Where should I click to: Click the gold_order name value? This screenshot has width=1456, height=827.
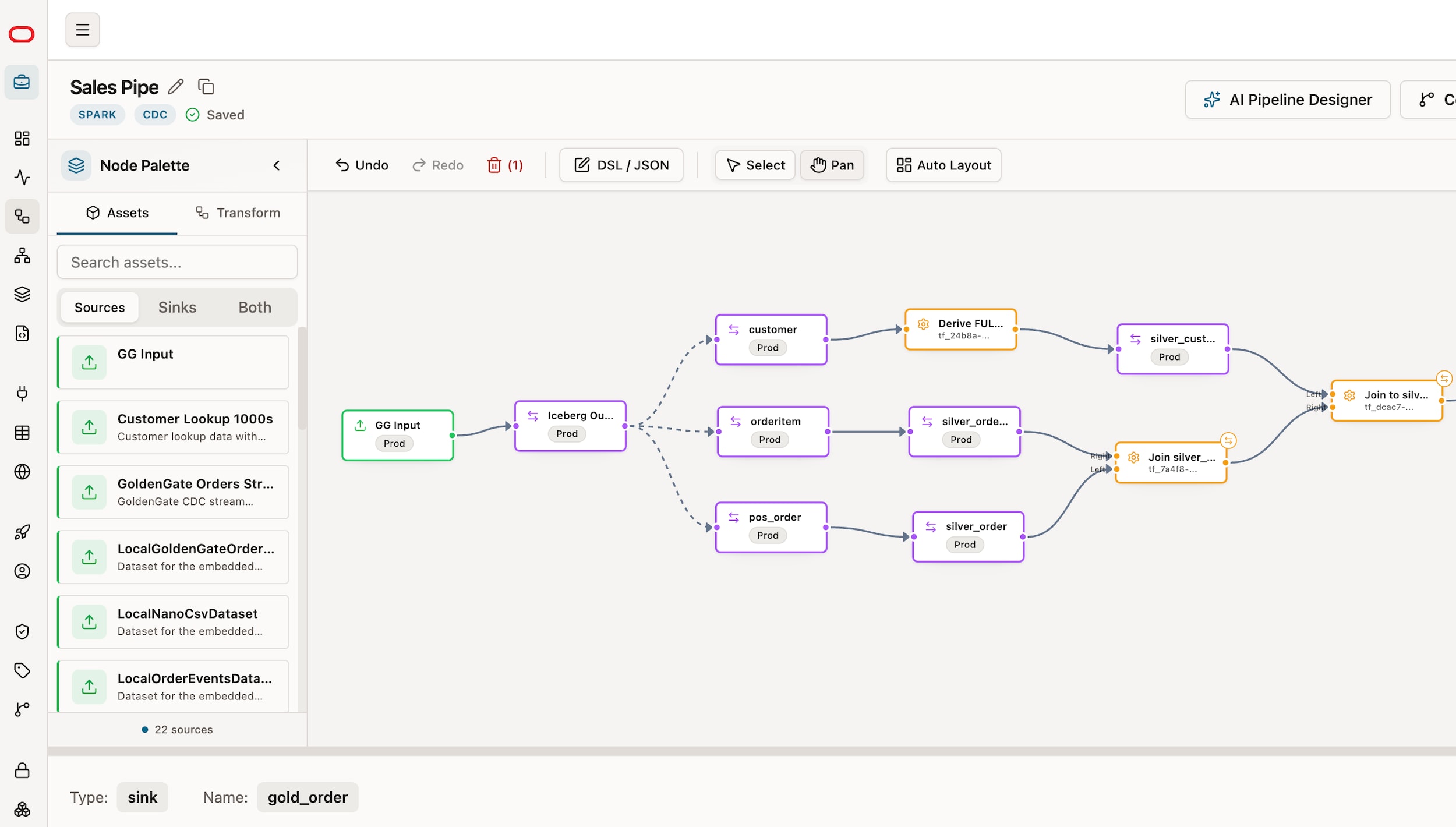coord(308,797)
